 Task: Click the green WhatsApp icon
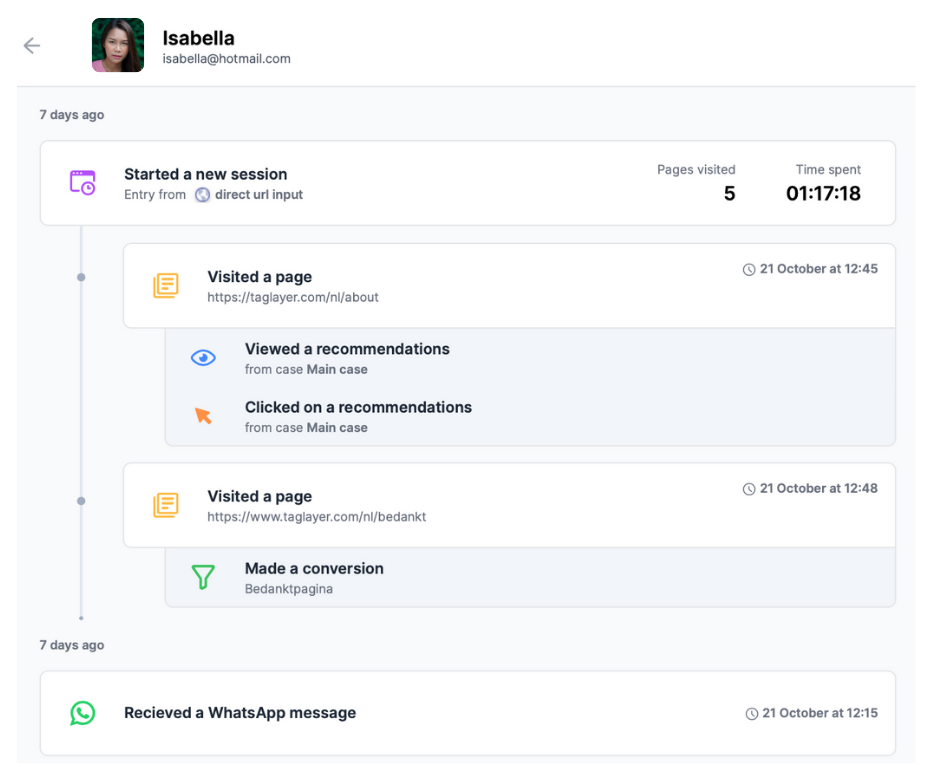pos(82,713)
